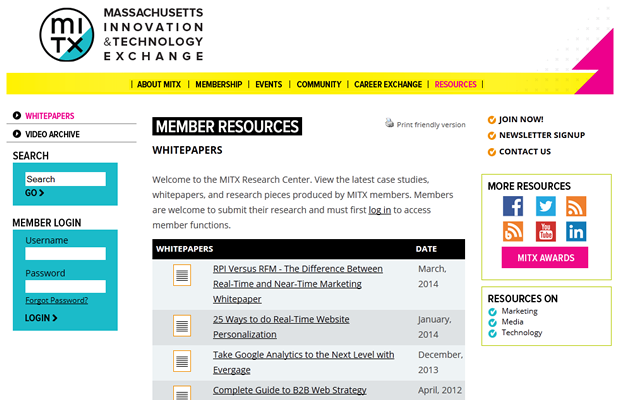
Task: Click the check icon beside Contact Us
Action: (491, 152)
